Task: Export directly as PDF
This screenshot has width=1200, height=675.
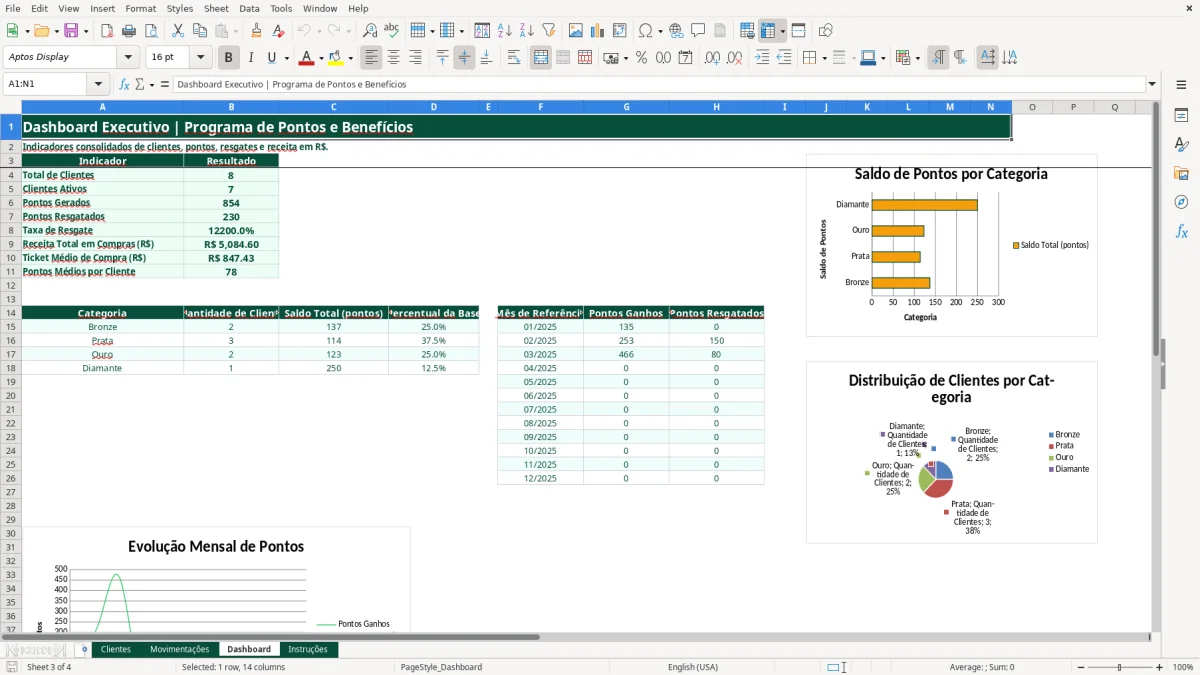Action: coord(107,31)
